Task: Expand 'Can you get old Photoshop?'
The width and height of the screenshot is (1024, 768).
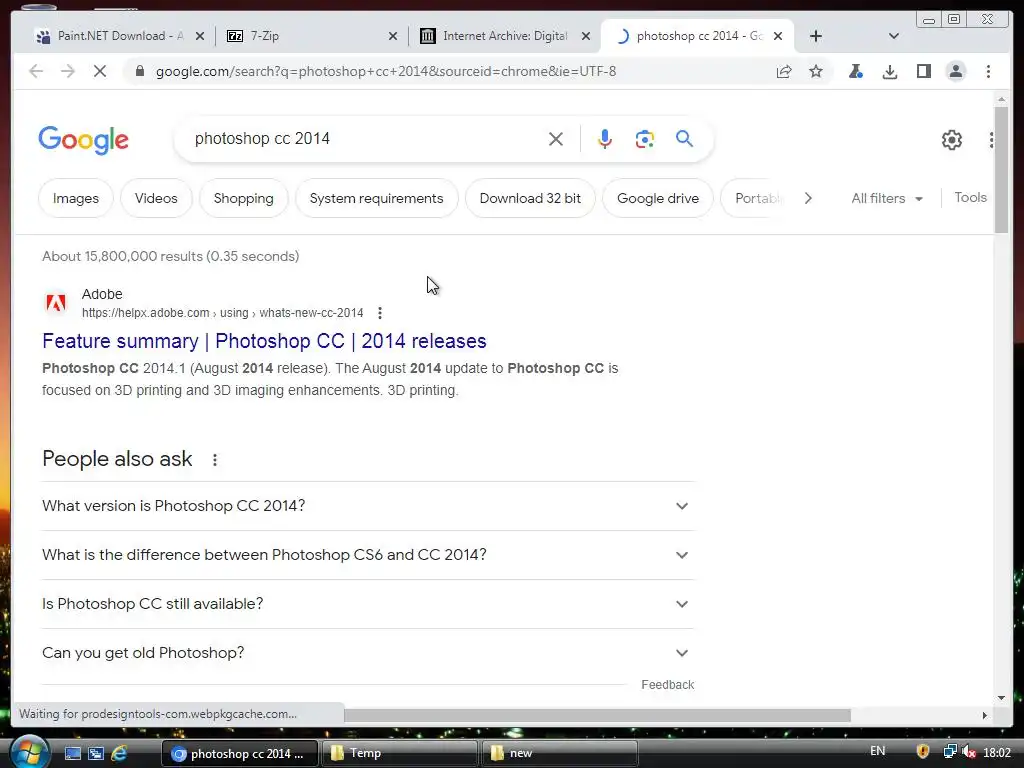Action: pos(368,653)
